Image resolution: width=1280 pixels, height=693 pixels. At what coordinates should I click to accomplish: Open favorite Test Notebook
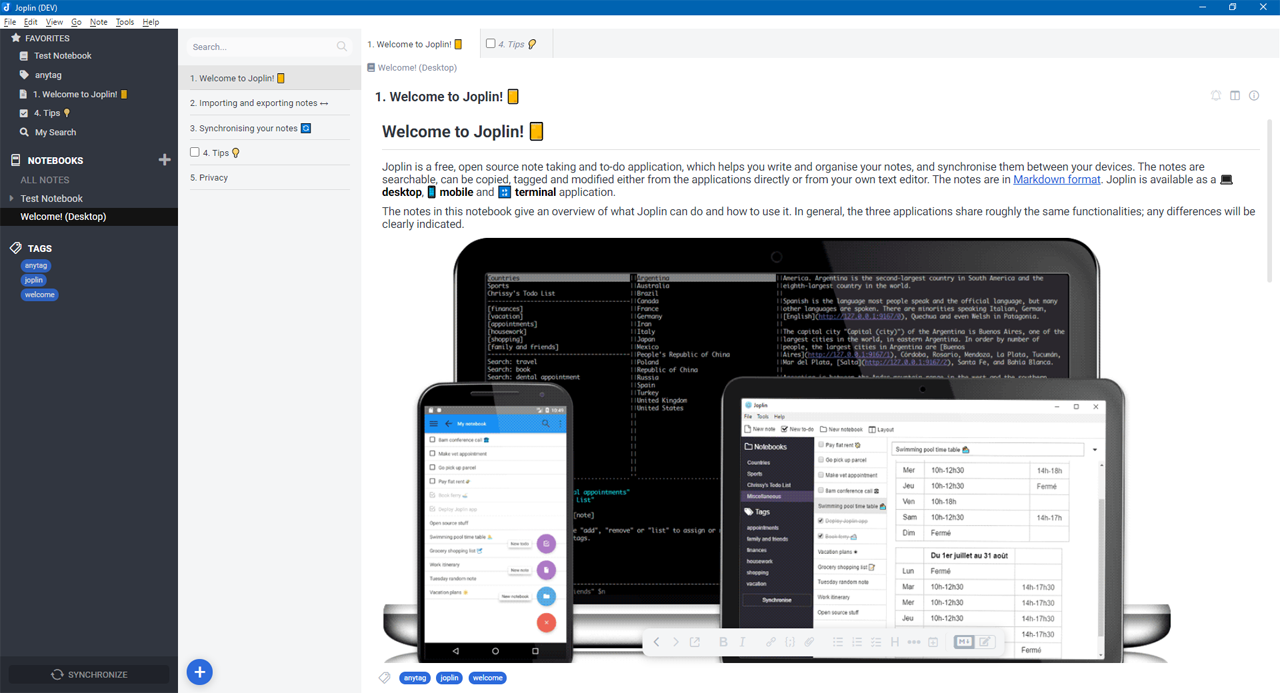click(x=62, y=56)
